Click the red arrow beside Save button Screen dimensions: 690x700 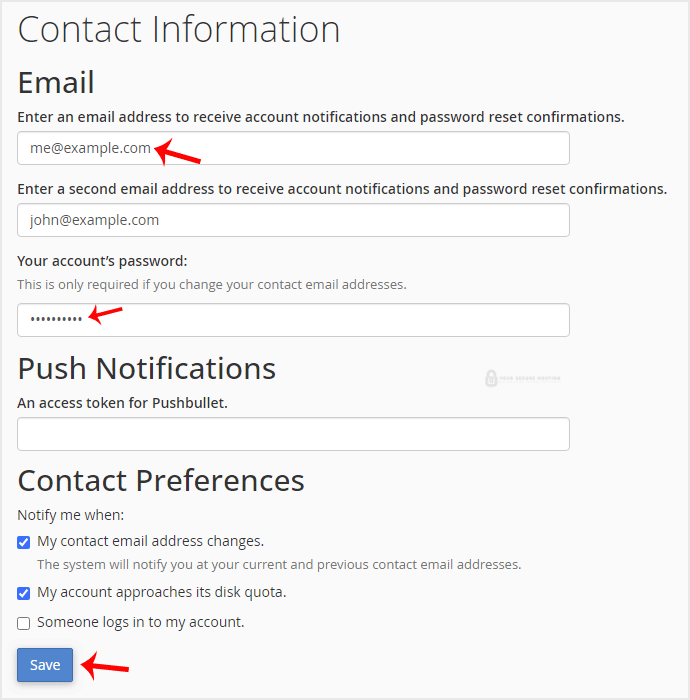(104, 666)
